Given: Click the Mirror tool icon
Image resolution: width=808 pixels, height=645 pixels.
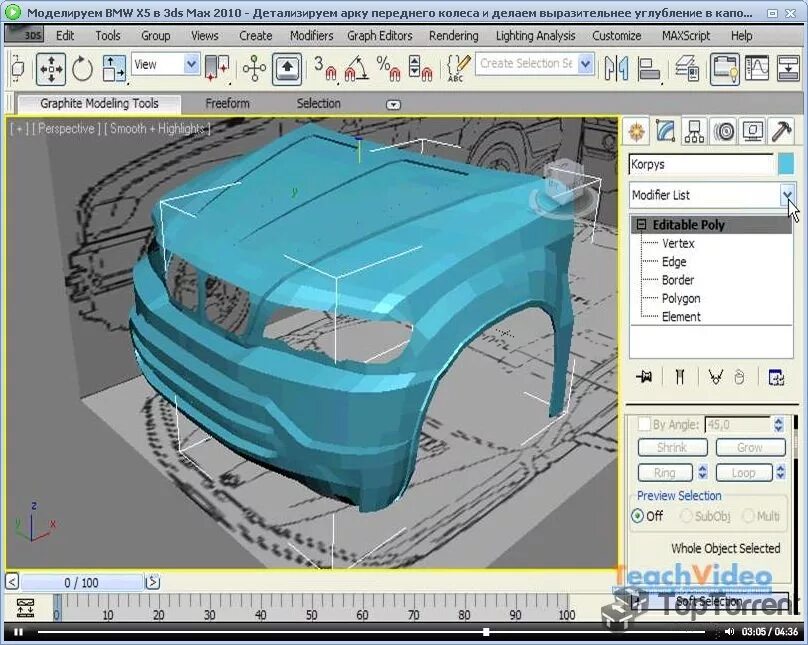Looking at the screenshot, I should click(616, 69).
